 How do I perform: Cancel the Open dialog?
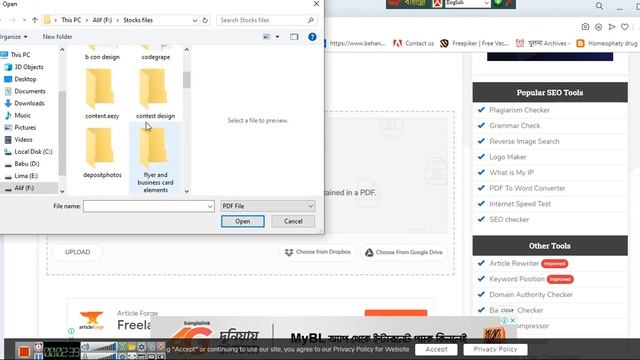tap(293, 221)
